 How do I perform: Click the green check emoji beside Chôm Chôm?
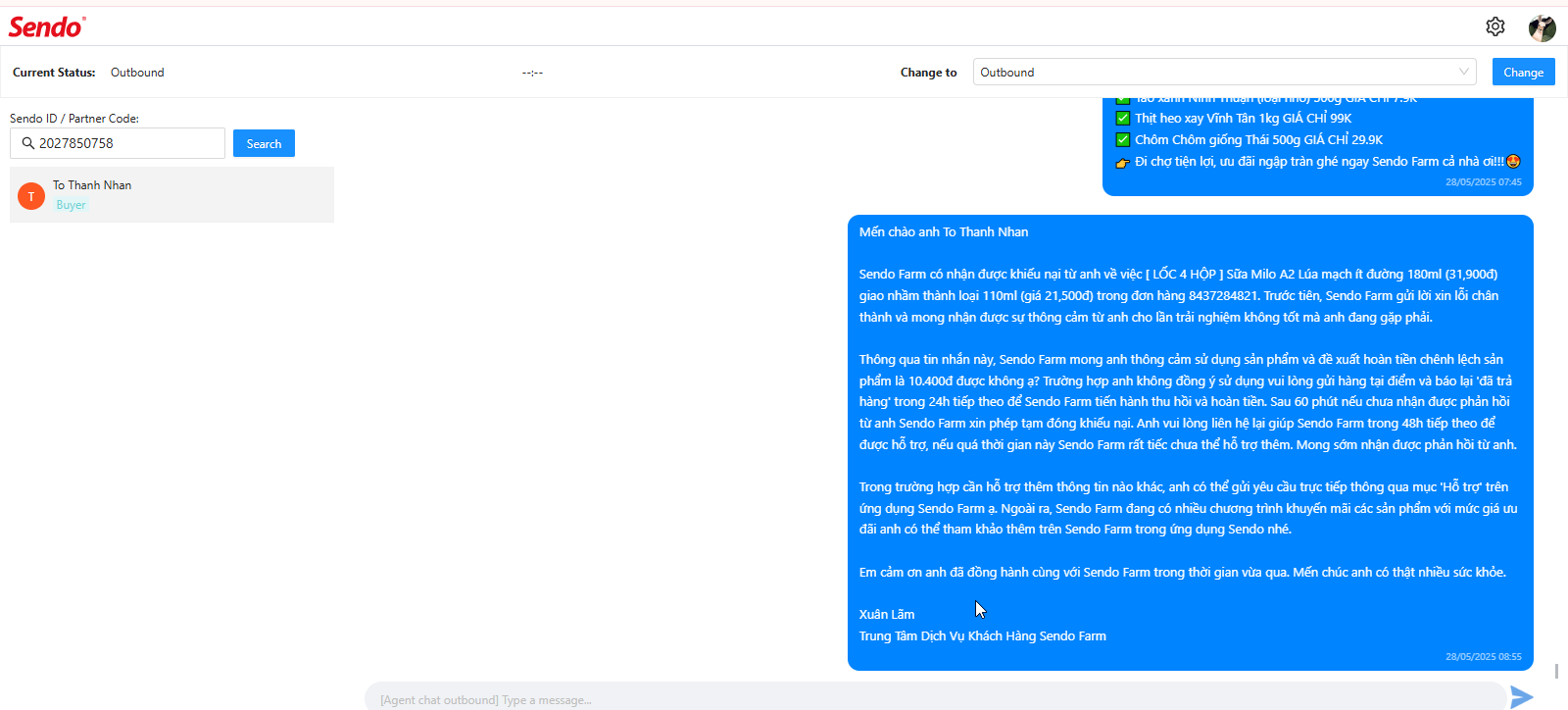(x=1123, y=140)
